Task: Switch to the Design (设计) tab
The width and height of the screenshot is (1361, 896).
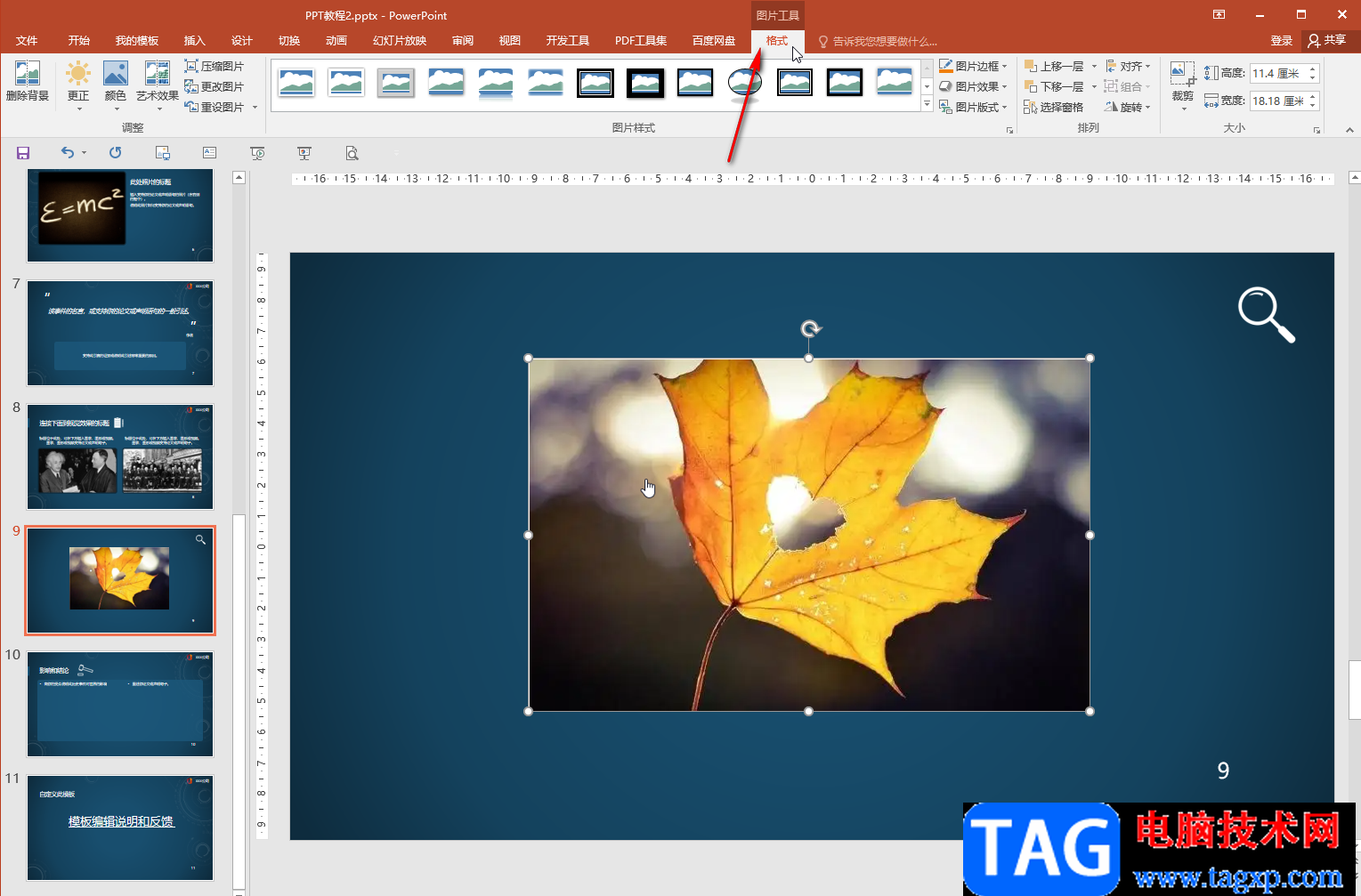Action: (x=241, y=41)
